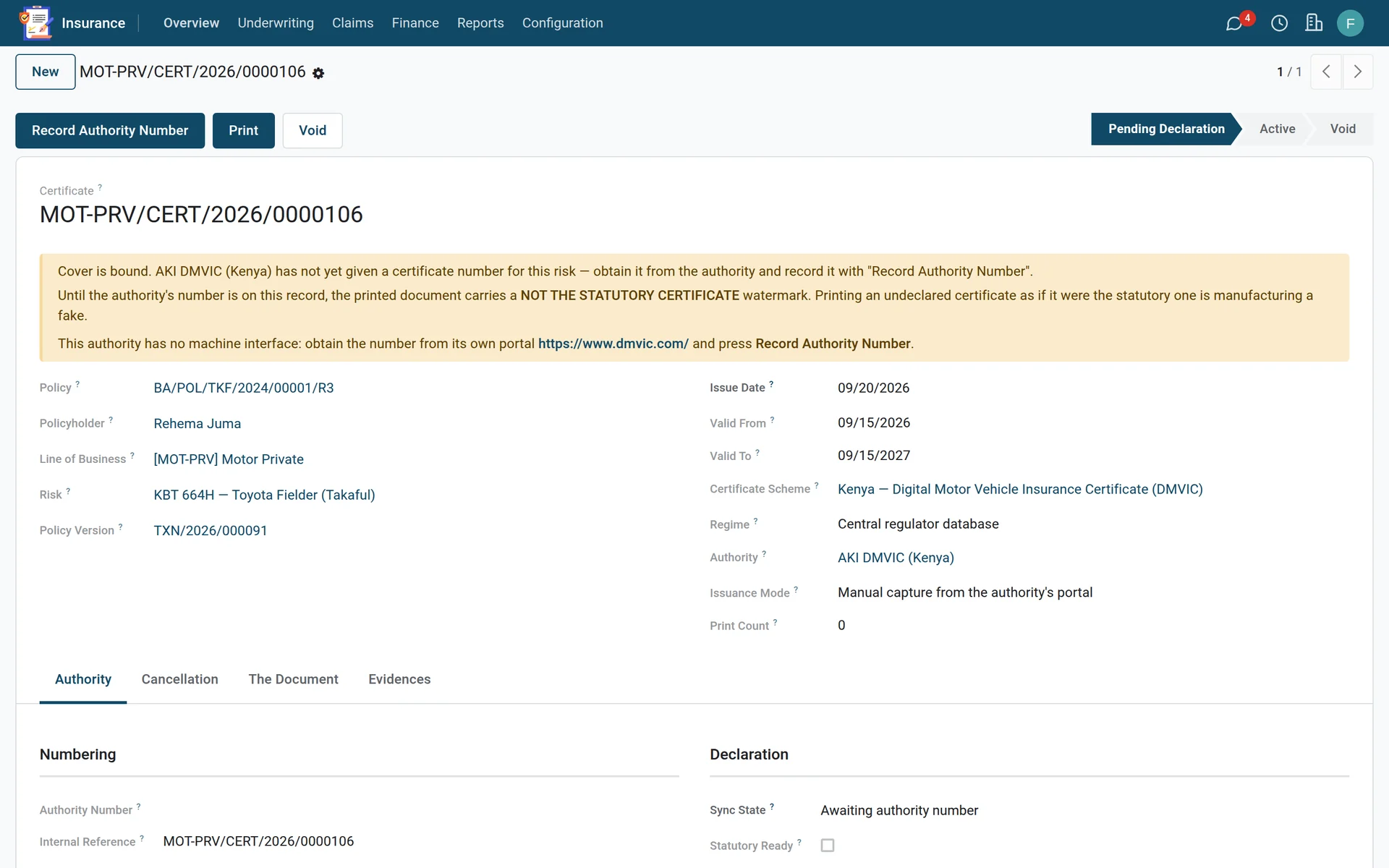The width and height of the screenshot is (1389, 868).
Task: Open the gear actions menu beside record name
Action: (x=318, y=73)
